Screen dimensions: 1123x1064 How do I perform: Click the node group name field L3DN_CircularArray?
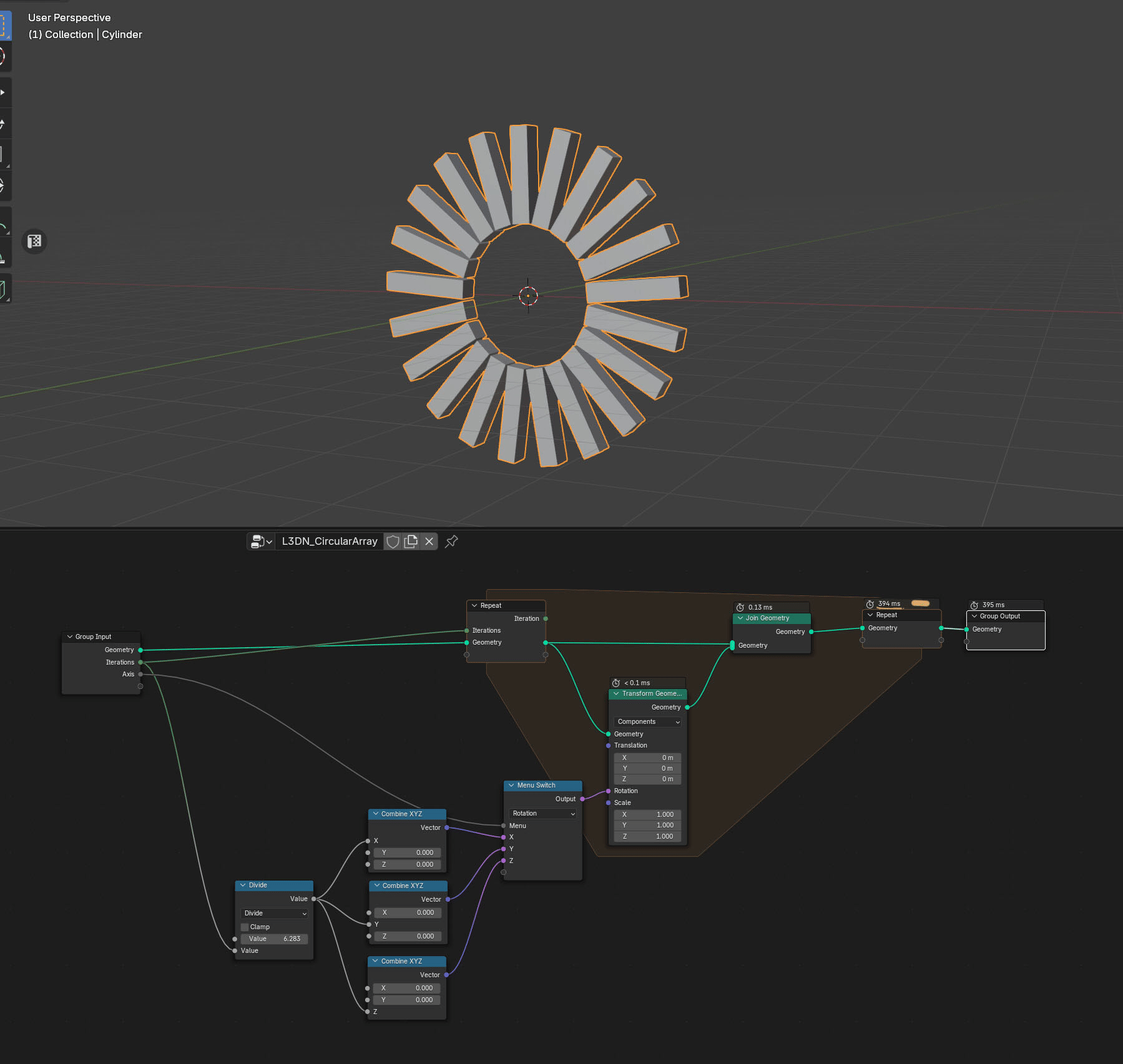click(330, 542)
